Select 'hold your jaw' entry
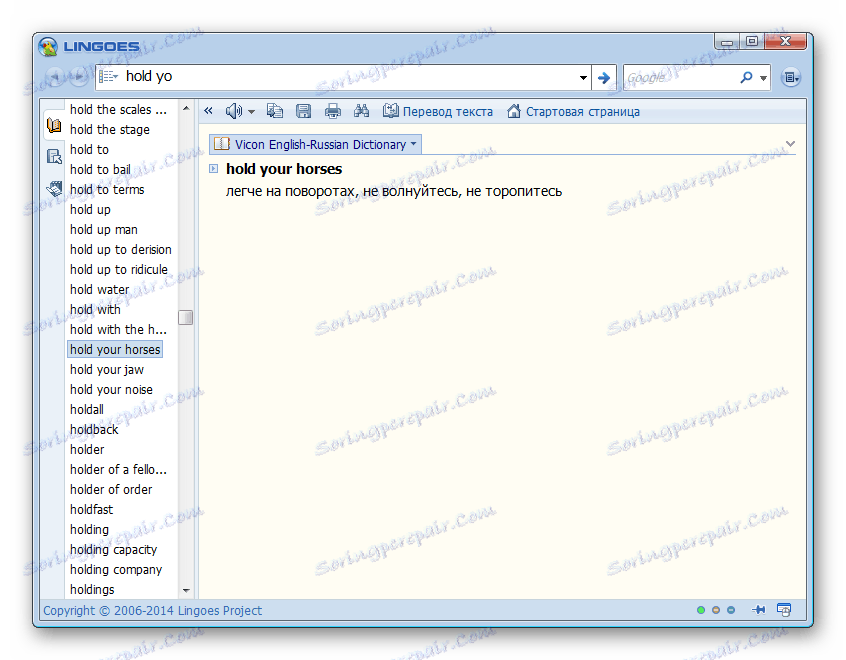Viewport: 846px width, 660px height. [107, 370]
